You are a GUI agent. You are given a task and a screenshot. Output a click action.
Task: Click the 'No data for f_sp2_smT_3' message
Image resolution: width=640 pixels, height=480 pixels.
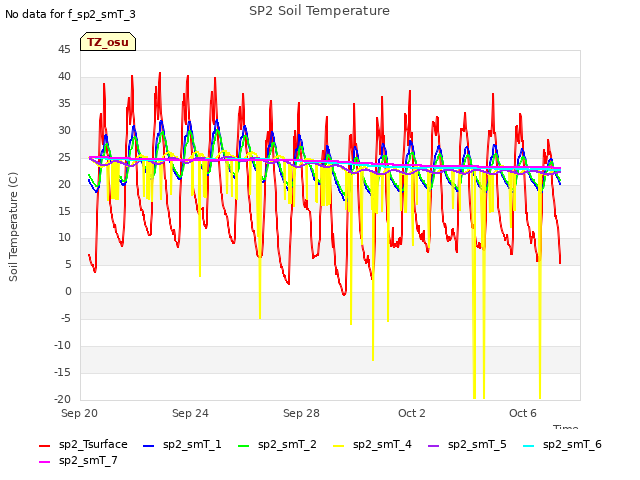[x=70, y=14]
